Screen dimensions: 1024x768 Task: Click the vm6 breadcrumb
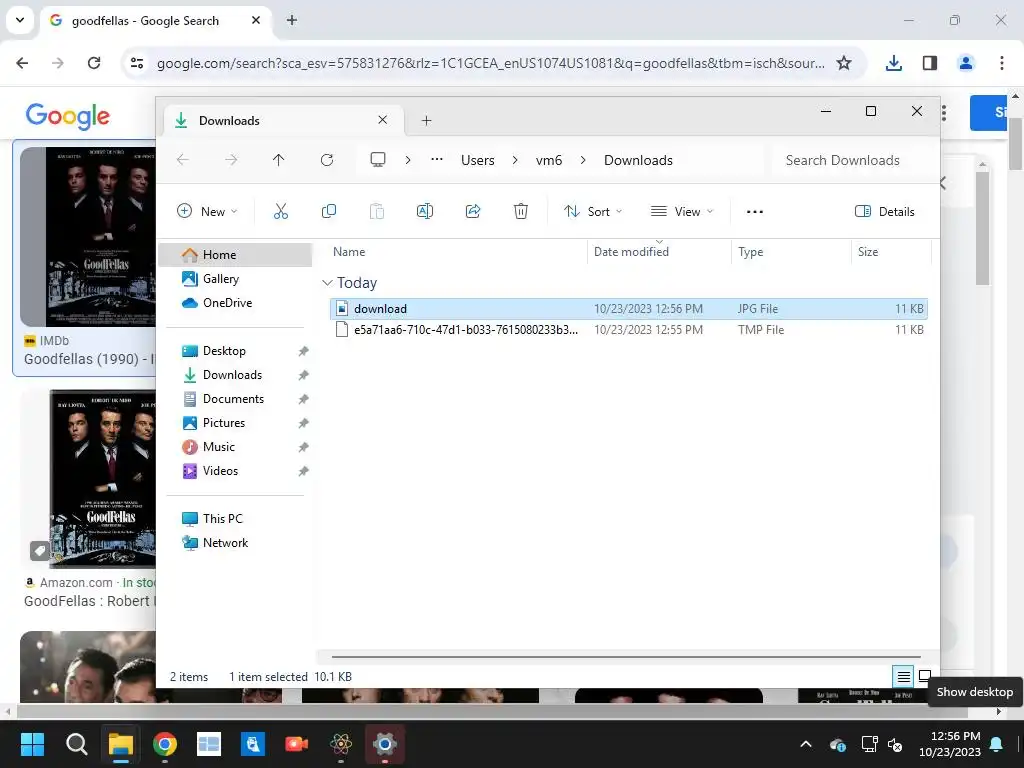(x=549, y=160)
